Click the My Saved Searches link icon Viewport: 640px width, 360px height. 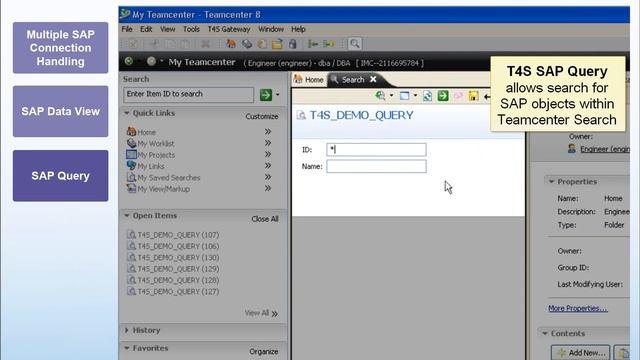click(131, 177)
